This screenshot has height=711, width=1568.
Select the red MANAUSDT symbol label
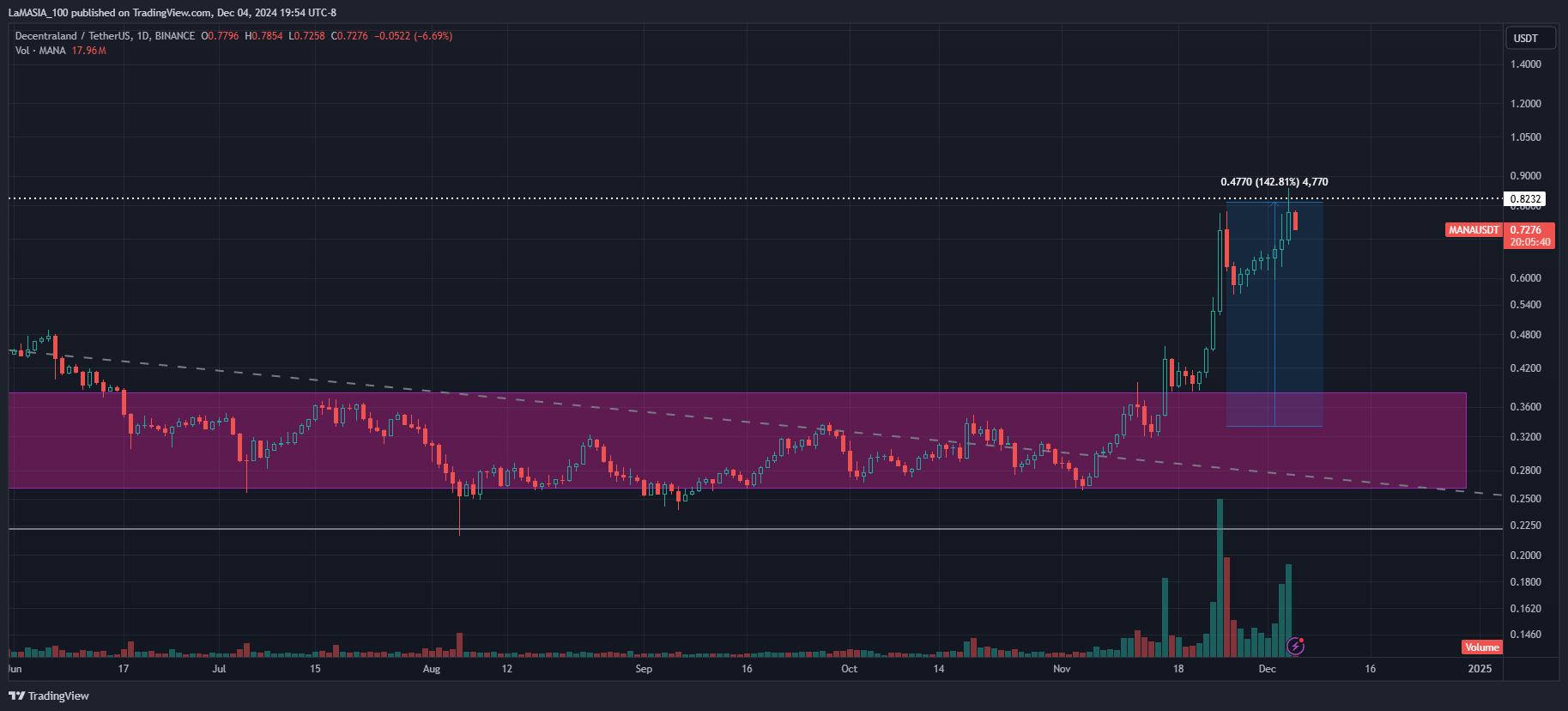pos(1474,230)
